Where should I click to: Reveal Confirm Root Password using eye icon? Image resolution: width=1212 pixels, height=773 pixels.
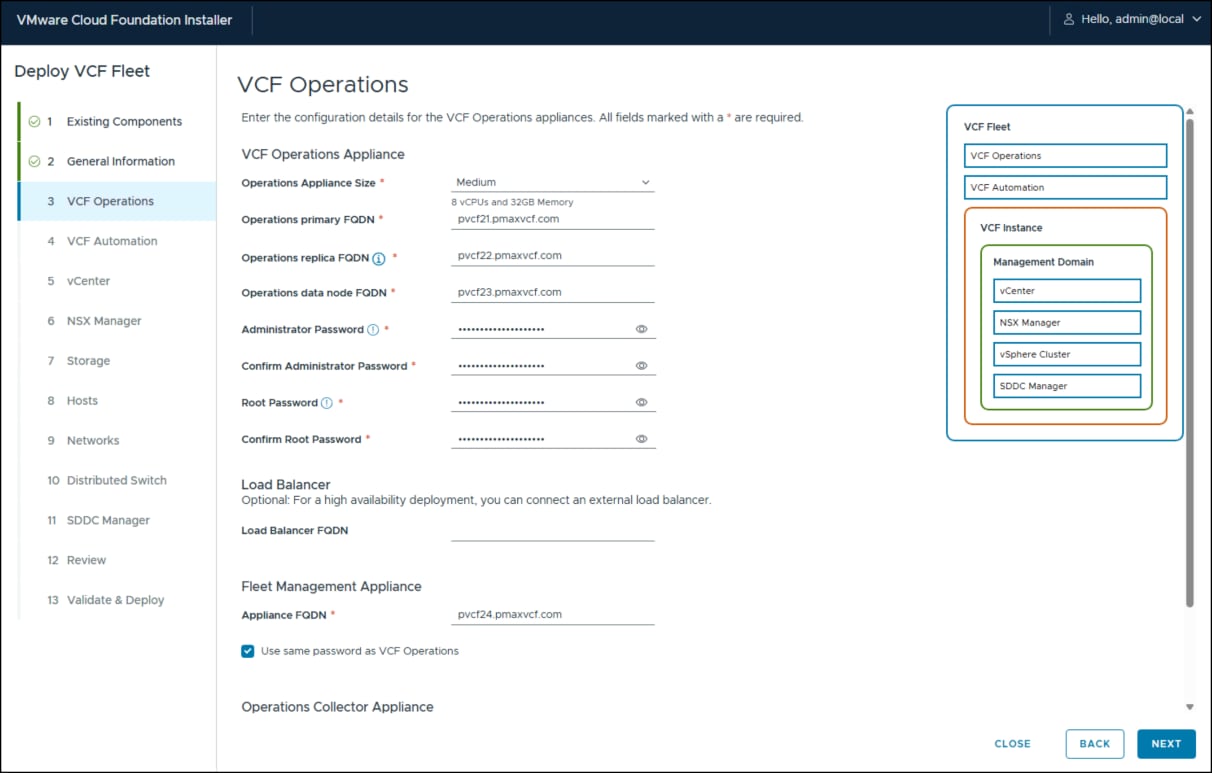coord(642,439)
